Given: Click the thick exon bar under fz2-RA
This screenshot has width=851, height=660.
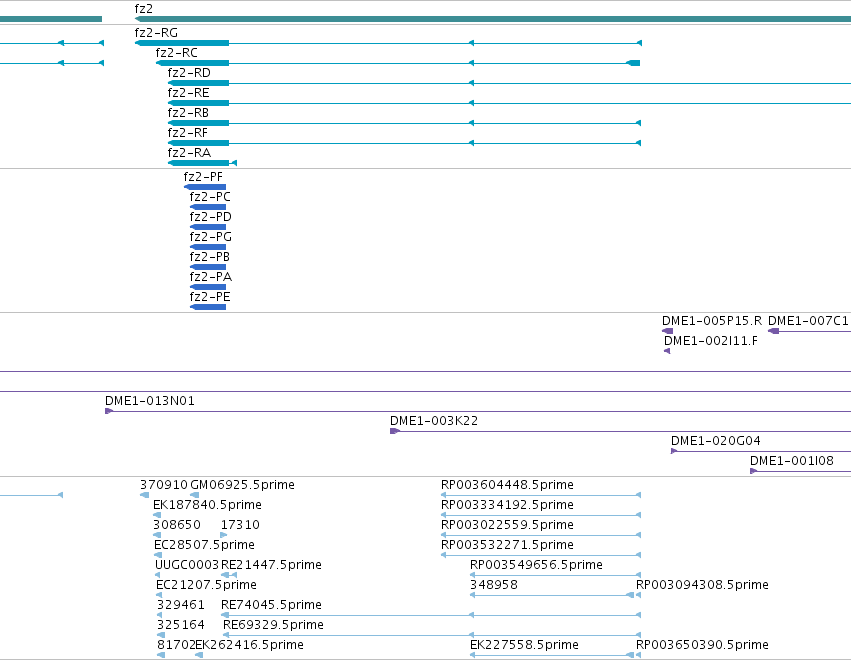Looking at the screenshot, I should (199, 163).
